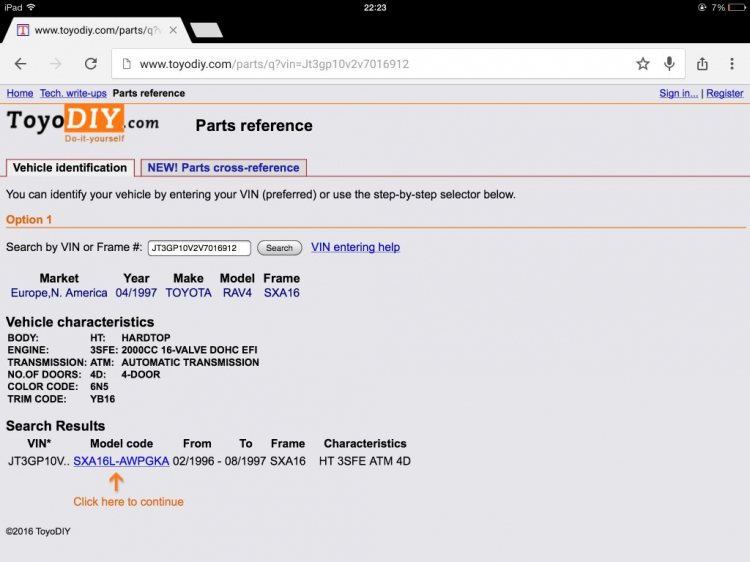
Task: Click the RAV4 model value
Action: [x=237, y=293]
